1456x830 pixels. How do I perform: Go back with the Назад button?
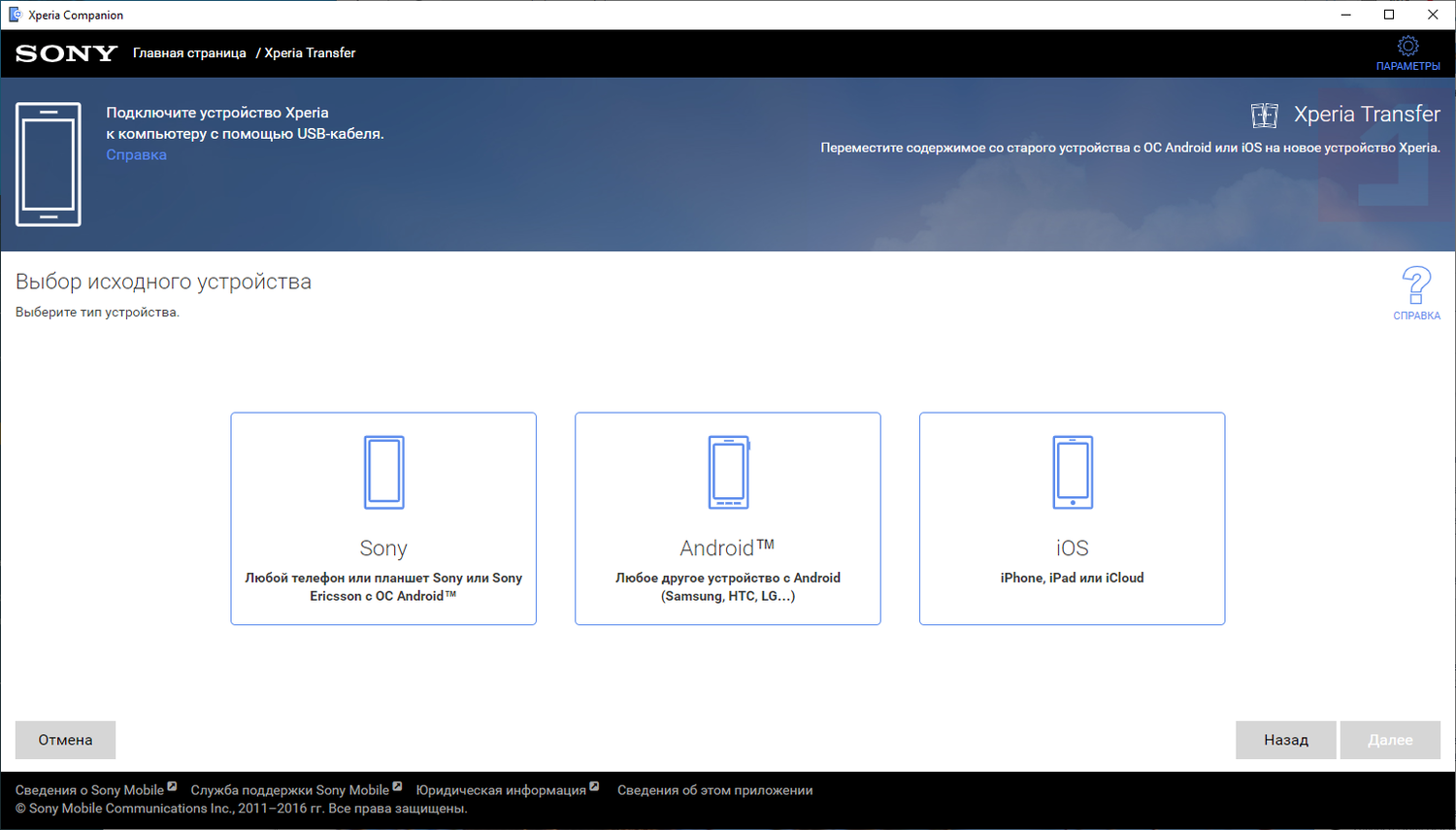[1286, 740]
